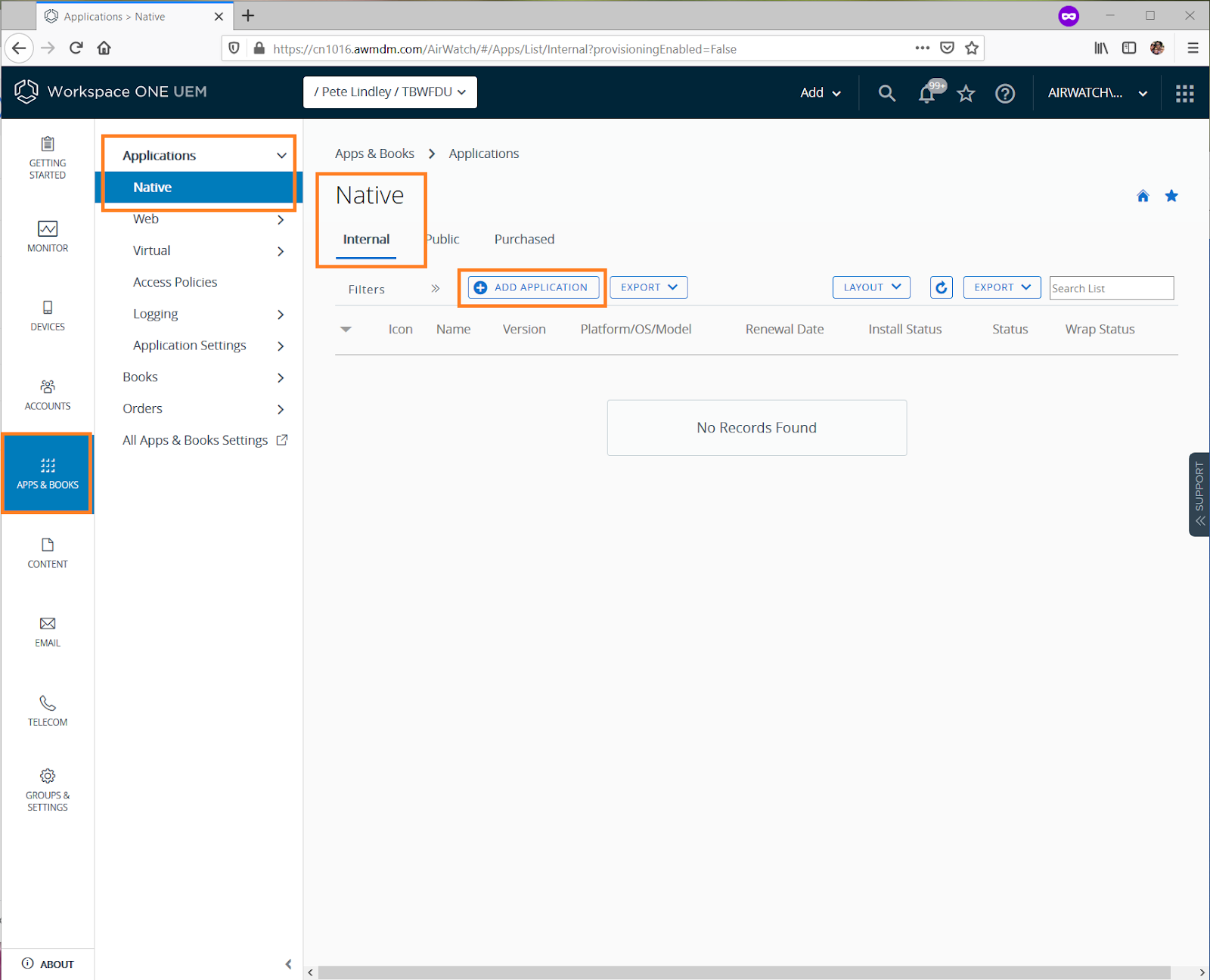Go back to previous browser page

pyautogui.click(x=19, y=48)
